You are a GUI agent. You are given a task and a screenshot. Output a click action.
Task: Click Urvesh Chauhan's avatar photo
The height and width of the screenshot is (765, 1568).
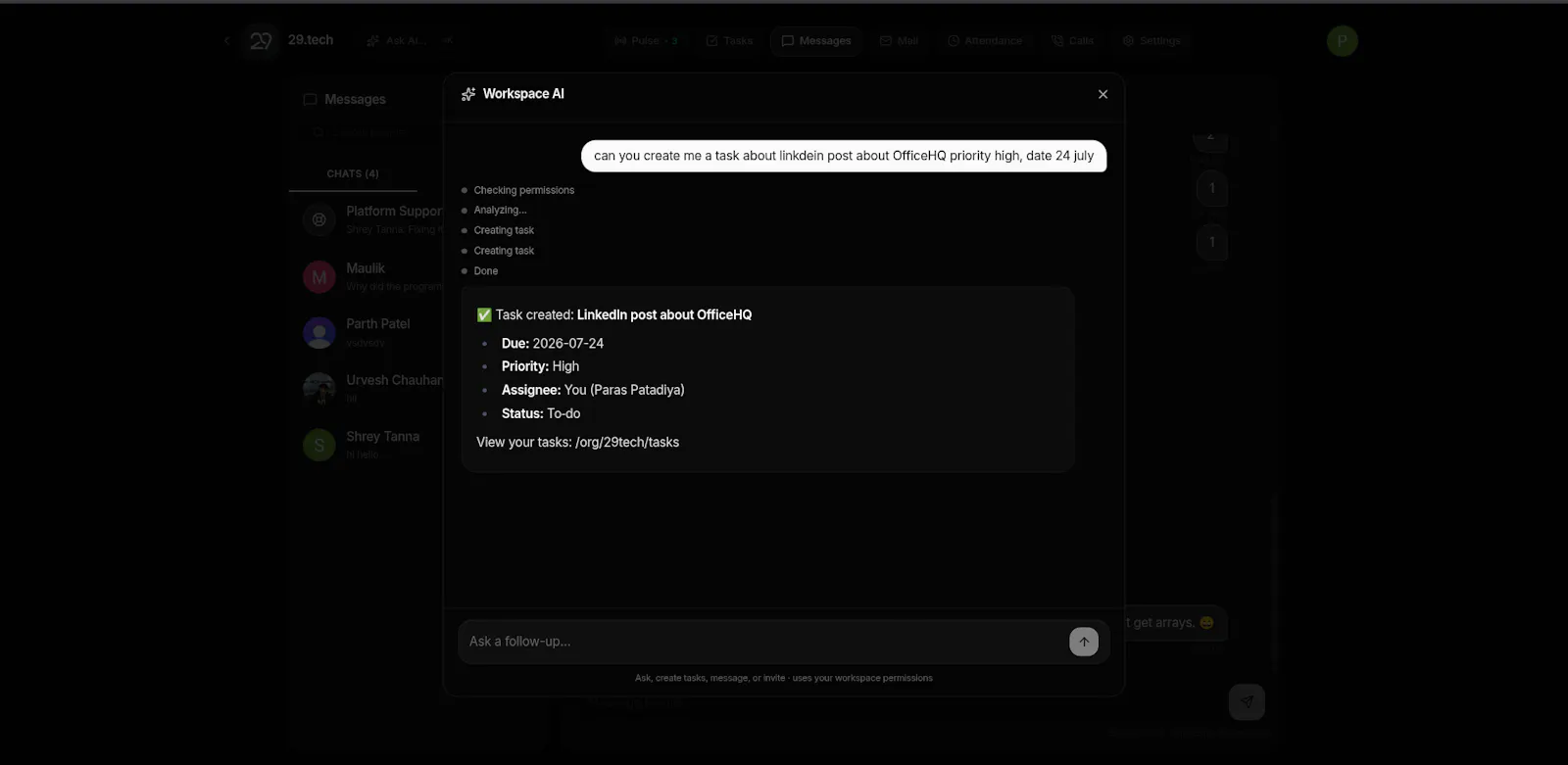click(319, 389)
